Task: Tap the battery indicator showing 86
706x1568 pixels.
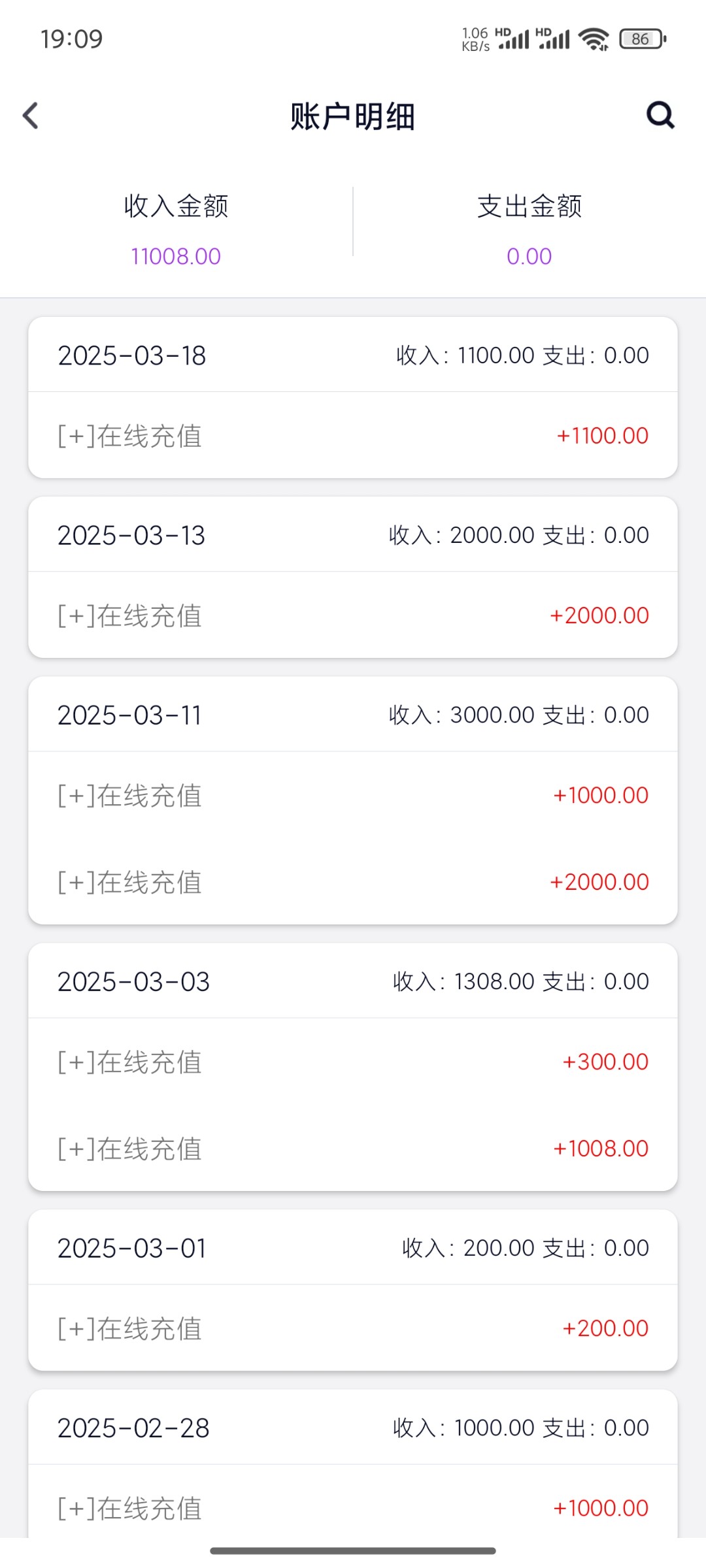Action: point(643,39)
